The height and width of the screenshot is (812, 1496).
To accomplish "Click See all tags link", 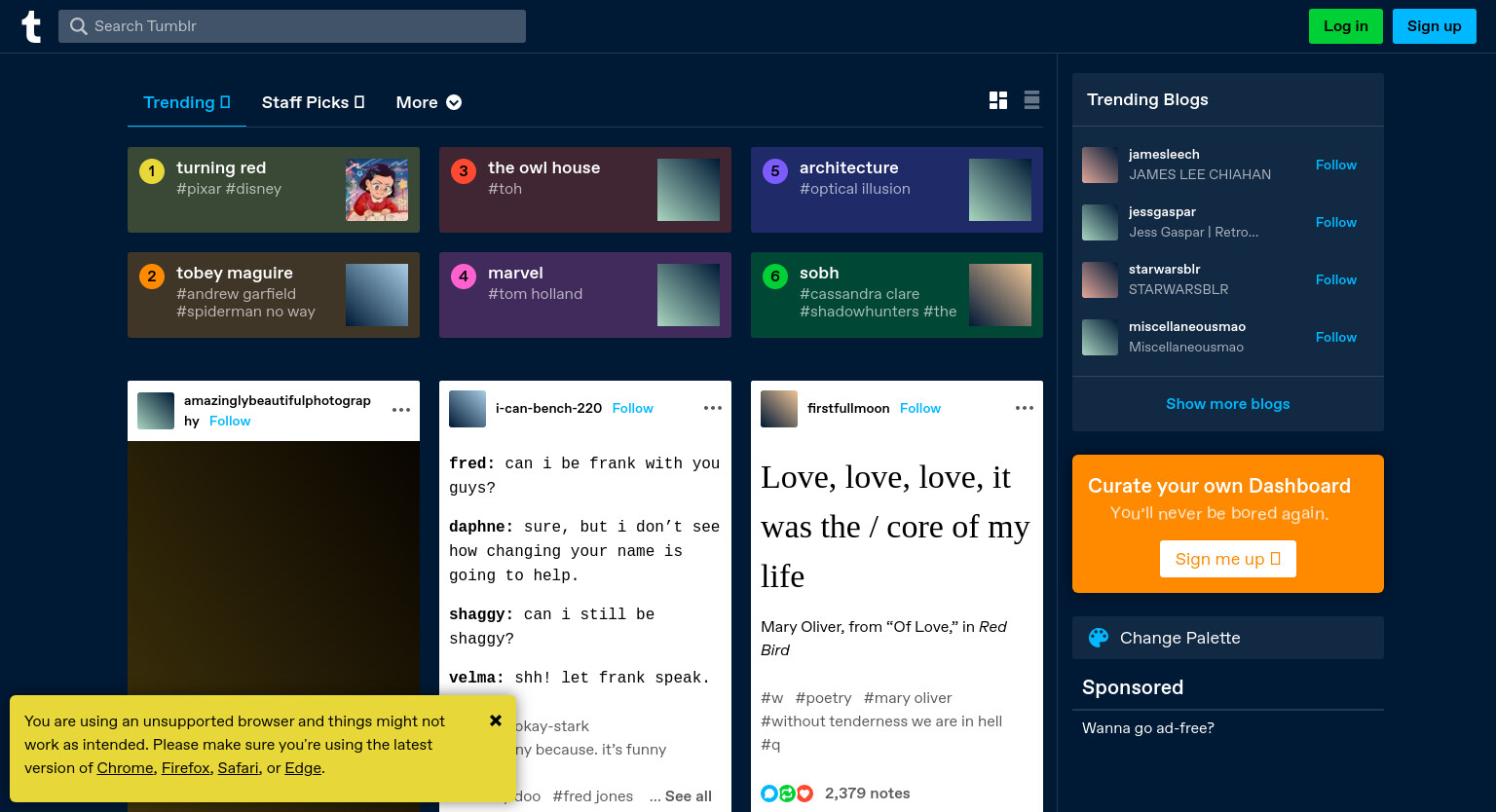I will 689,796.
